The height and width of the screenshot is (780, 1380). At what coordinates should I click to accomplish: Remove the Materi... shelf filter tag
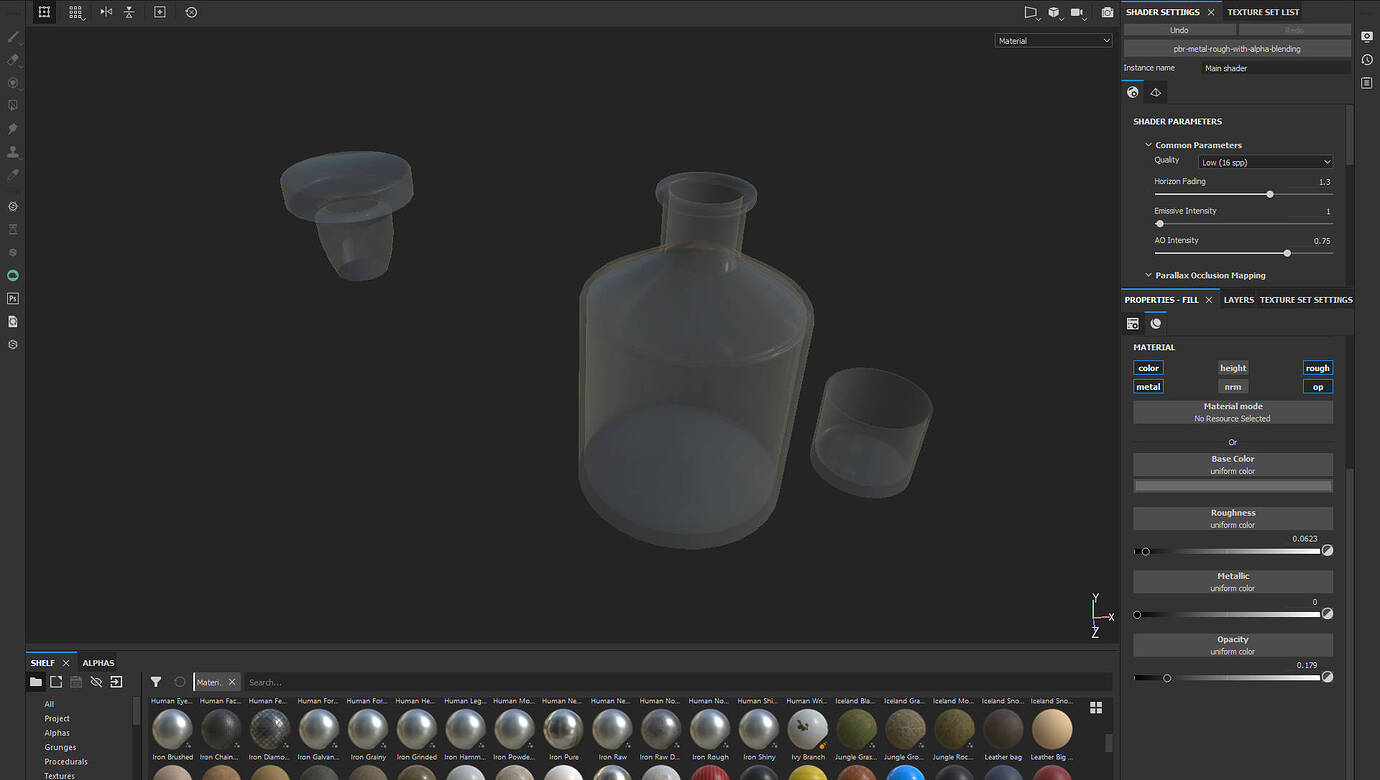click(x=232, y=682)
